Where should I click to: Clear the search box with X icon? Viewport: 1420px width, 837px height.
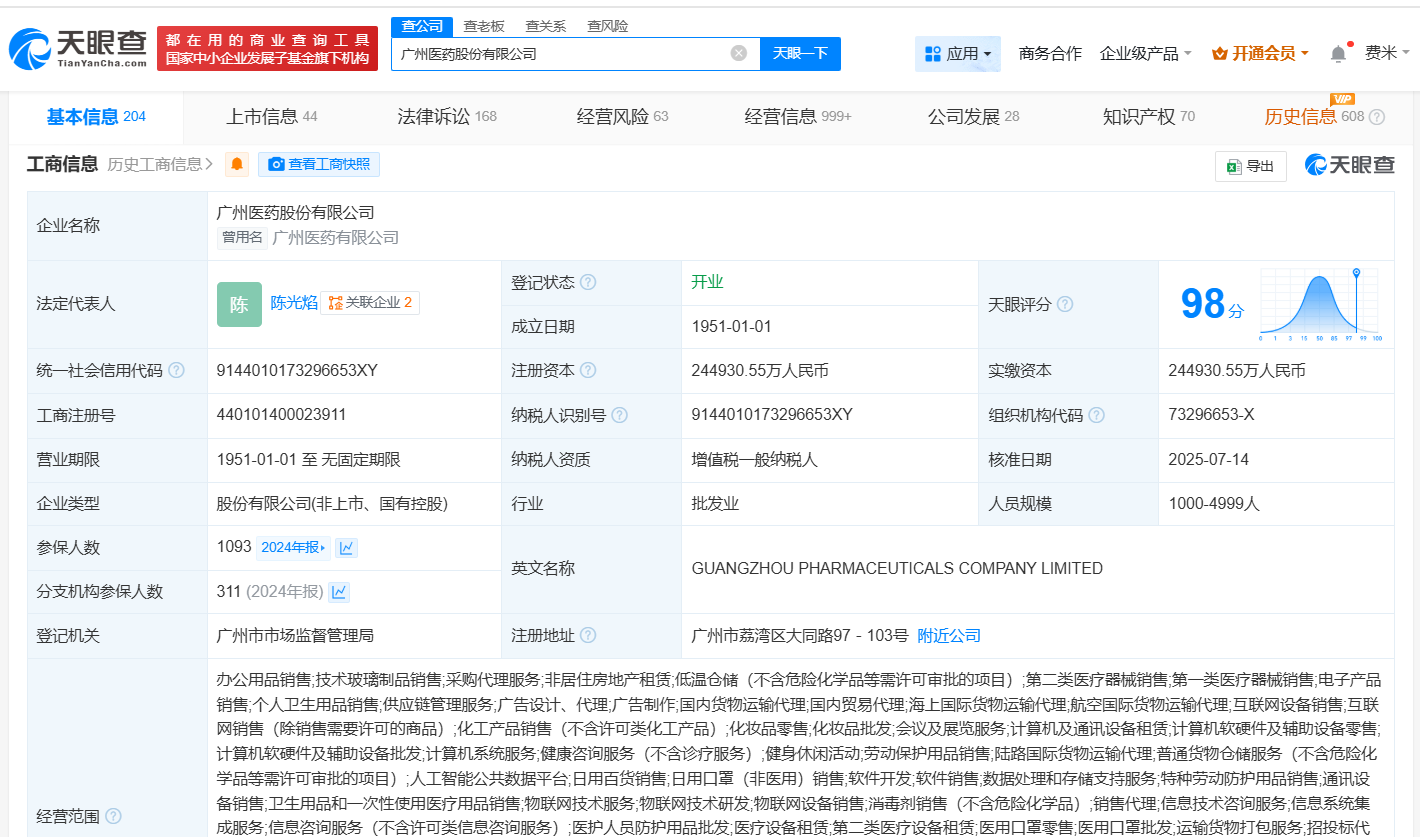click(739, 54)
